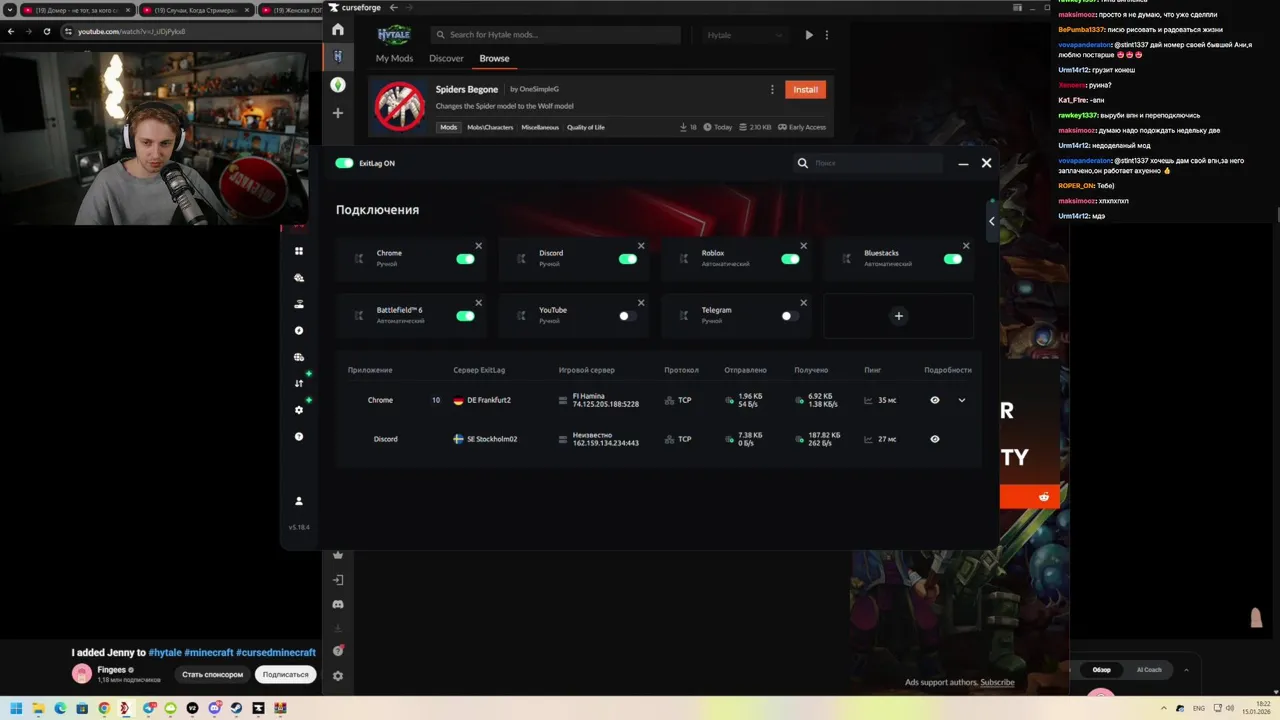Open ExitLag globe icon in sidebar
Screen dimensions: 1280x720
coord(299,357)
